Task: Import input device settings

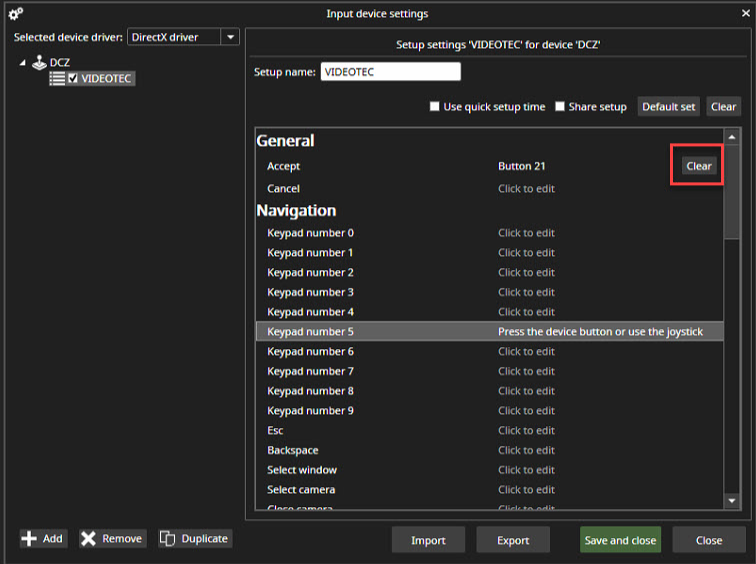Action: tap(428, 540)
